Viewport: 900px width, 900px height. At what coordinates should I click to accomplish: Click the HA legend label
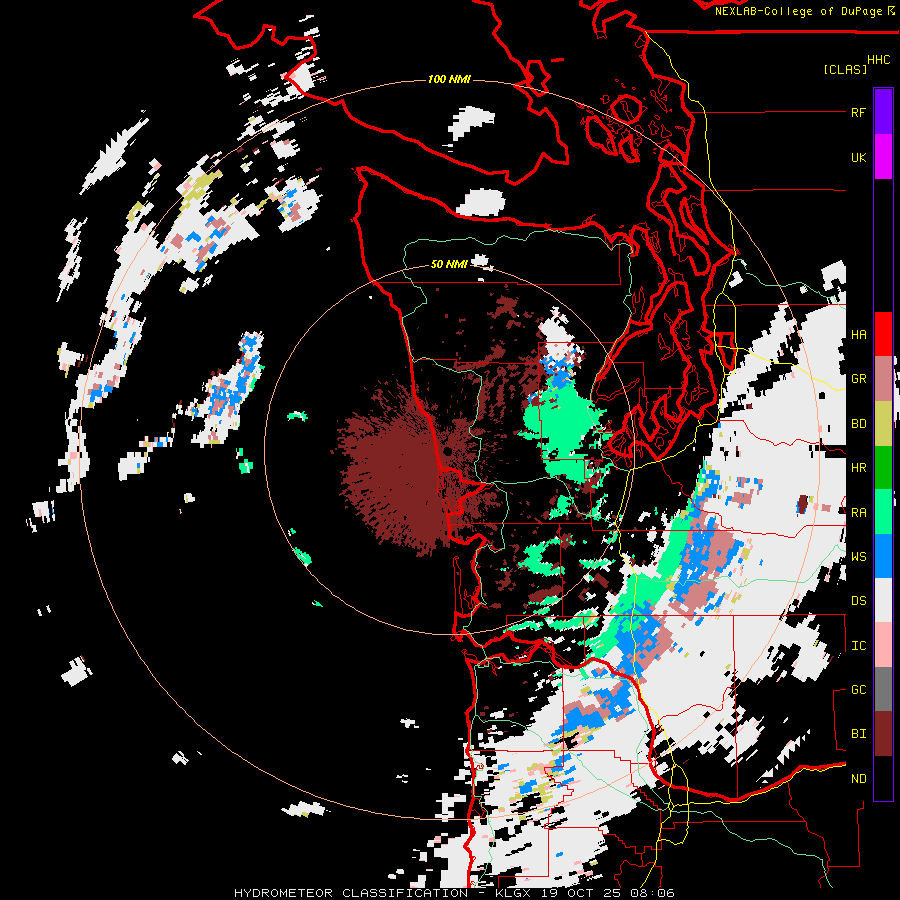858,335
